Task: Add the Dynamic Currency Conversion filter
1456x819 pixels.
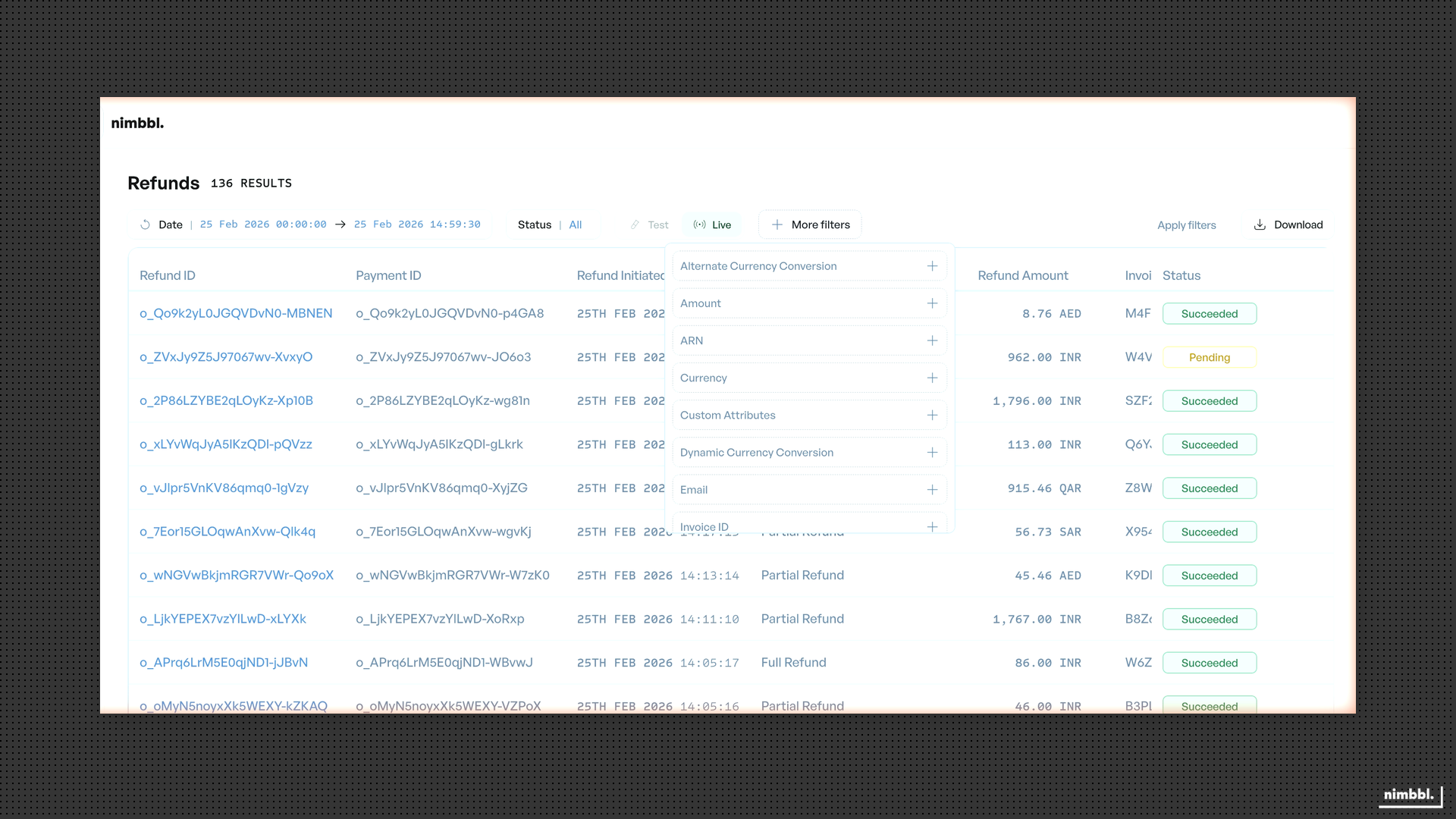Action: pyautogui.click(x=932, y=452)
